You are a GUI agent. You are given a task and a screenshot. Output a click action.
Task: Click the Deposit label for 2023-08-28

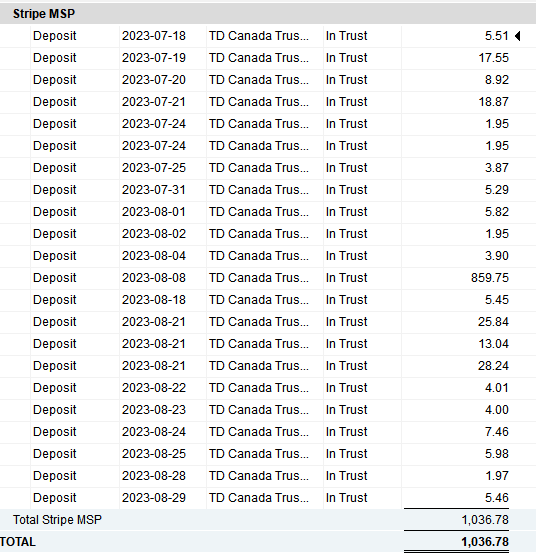pyautogui.click(x=55, y=476)
